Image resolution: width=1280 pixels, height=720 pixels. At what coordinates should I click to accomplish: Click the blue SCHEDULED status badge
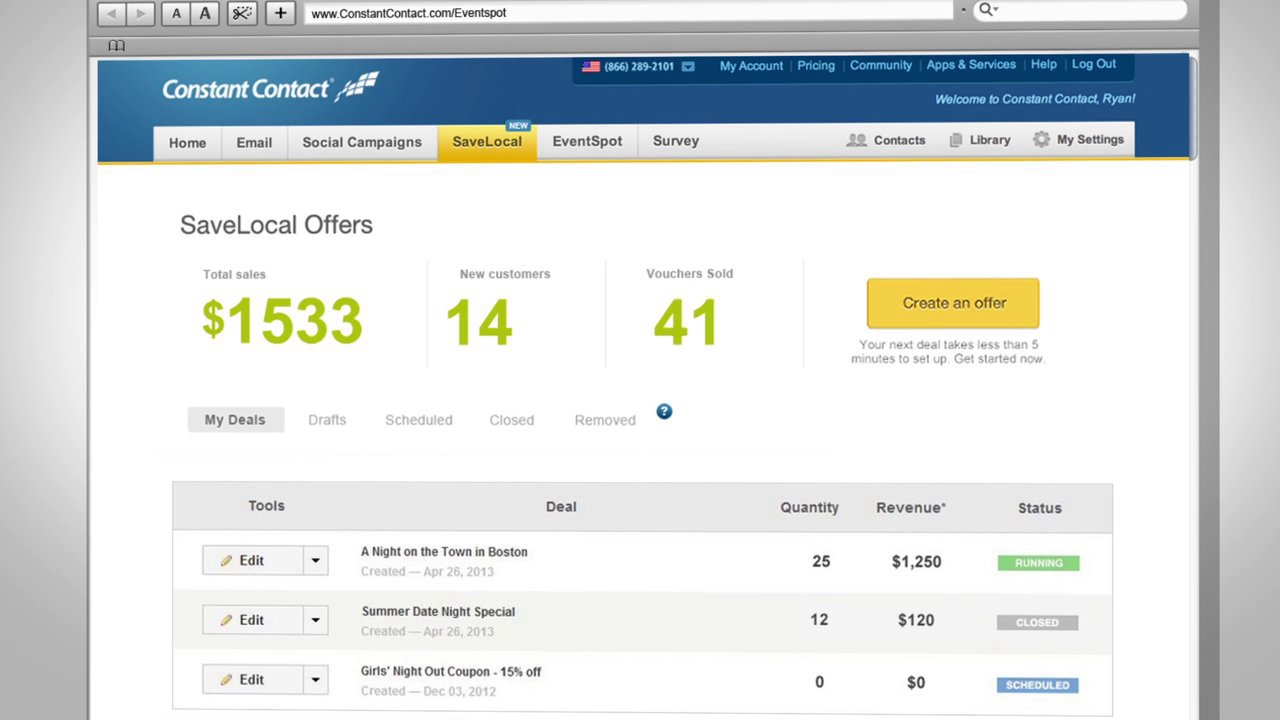(x=1038, y=685)
